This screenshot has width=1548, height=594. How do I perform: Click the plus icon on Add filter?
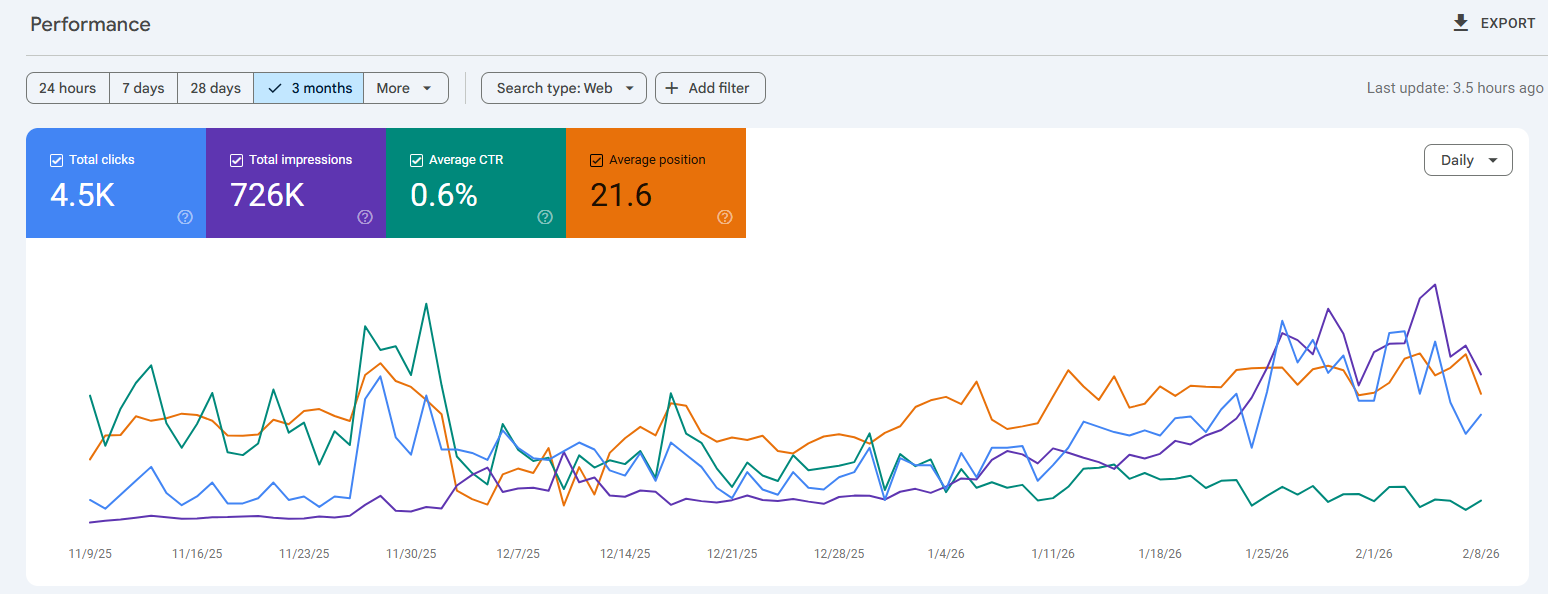(x=671, y=88)
